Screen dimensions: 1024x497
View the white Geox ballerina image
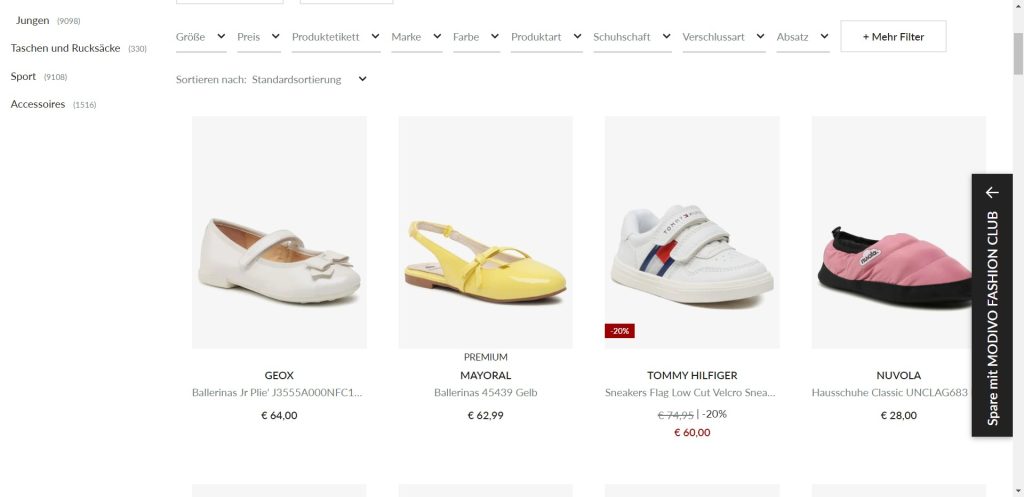(279, 232)
